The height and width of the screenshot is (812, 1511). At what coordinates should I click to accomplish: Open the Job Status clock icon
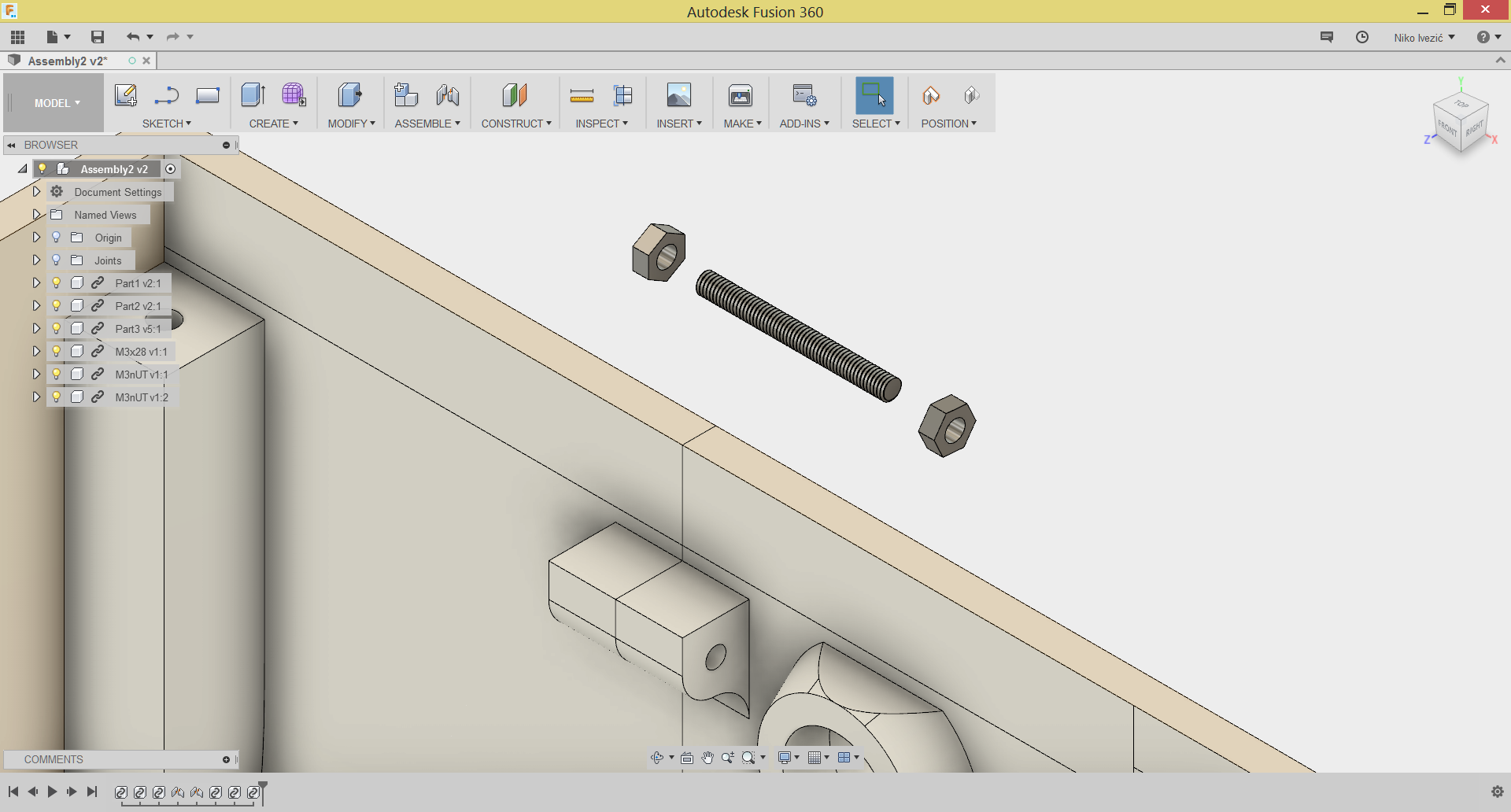pos(1362,37)
